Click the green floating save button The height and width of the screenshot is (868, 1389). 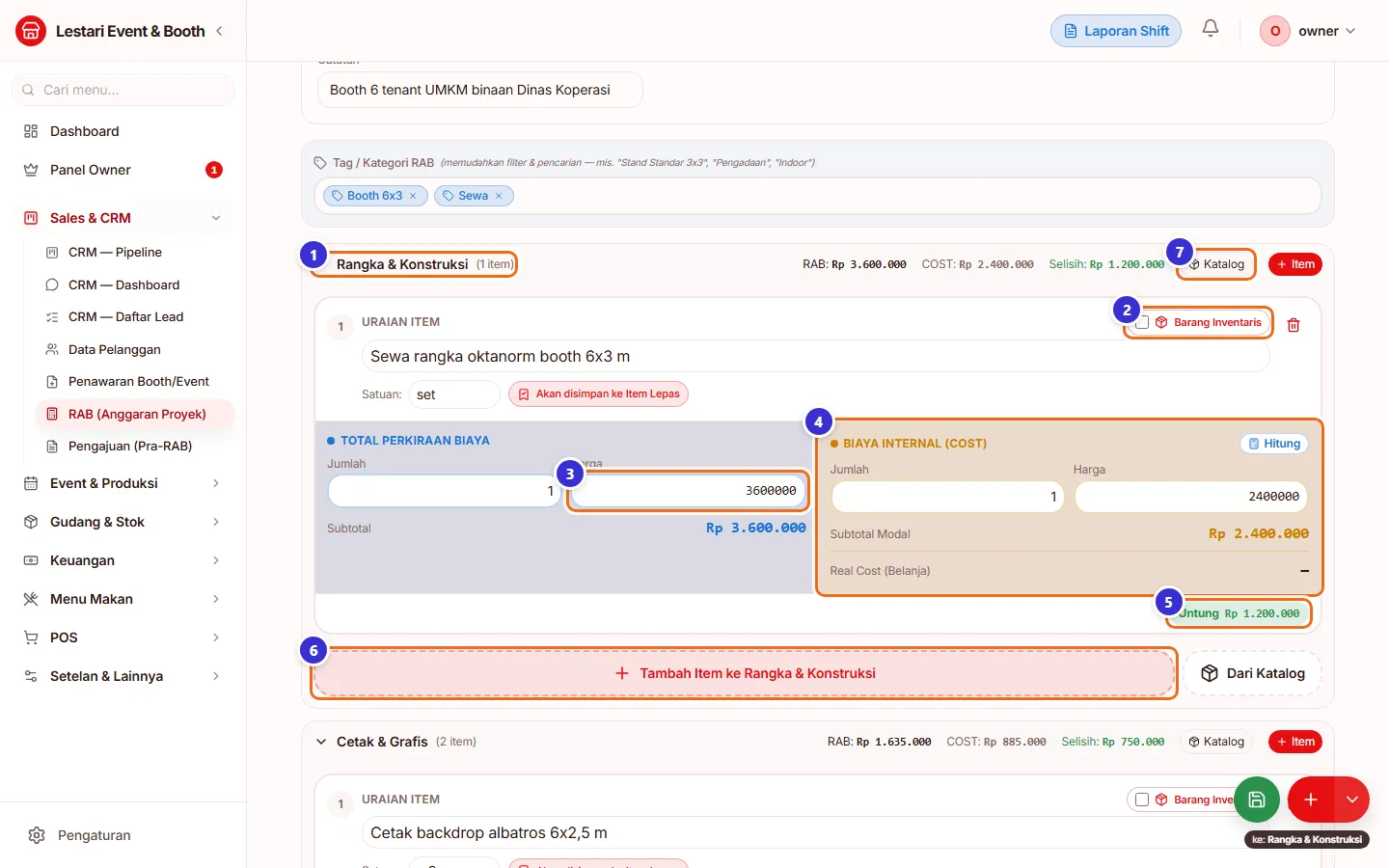coord(1257,800)
